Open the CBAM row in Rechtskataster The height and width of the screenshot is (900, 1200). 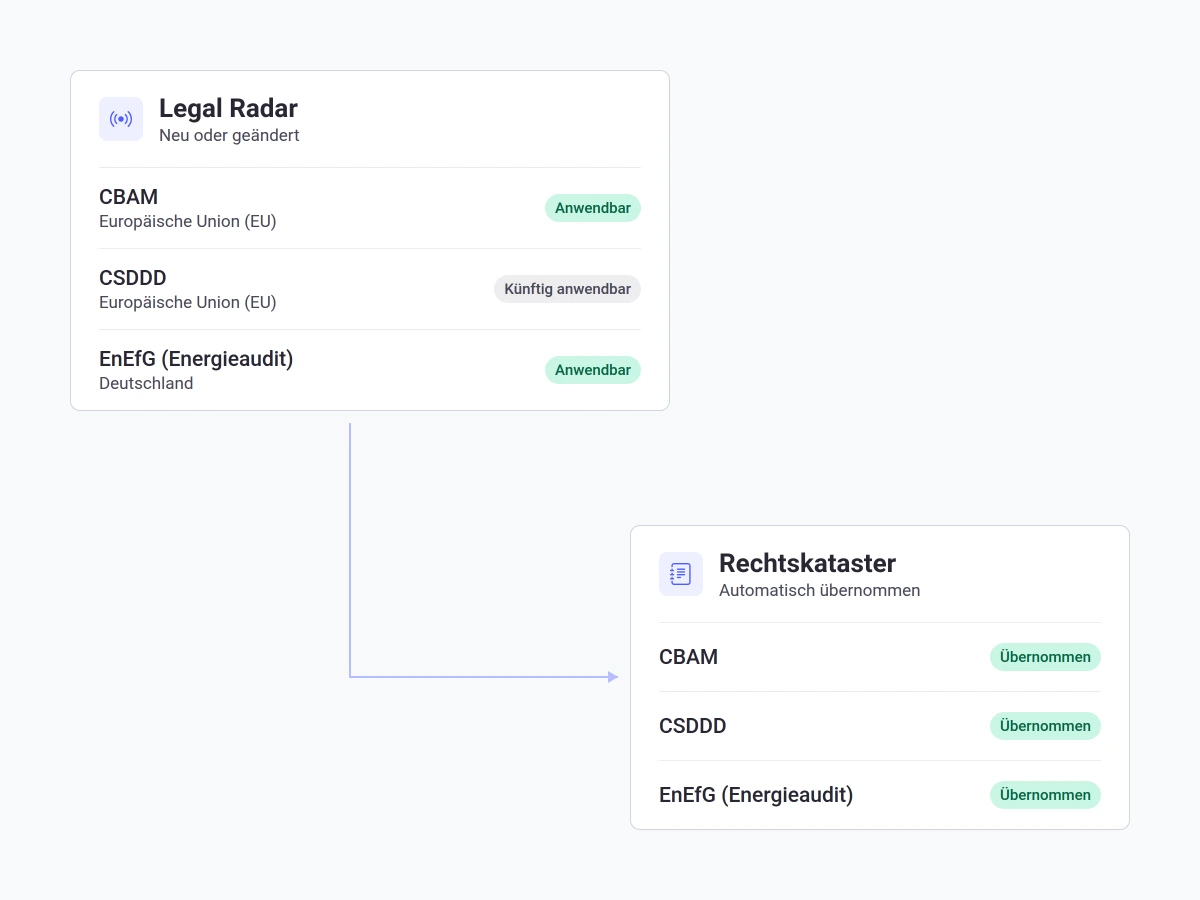(x=880, y=657)
